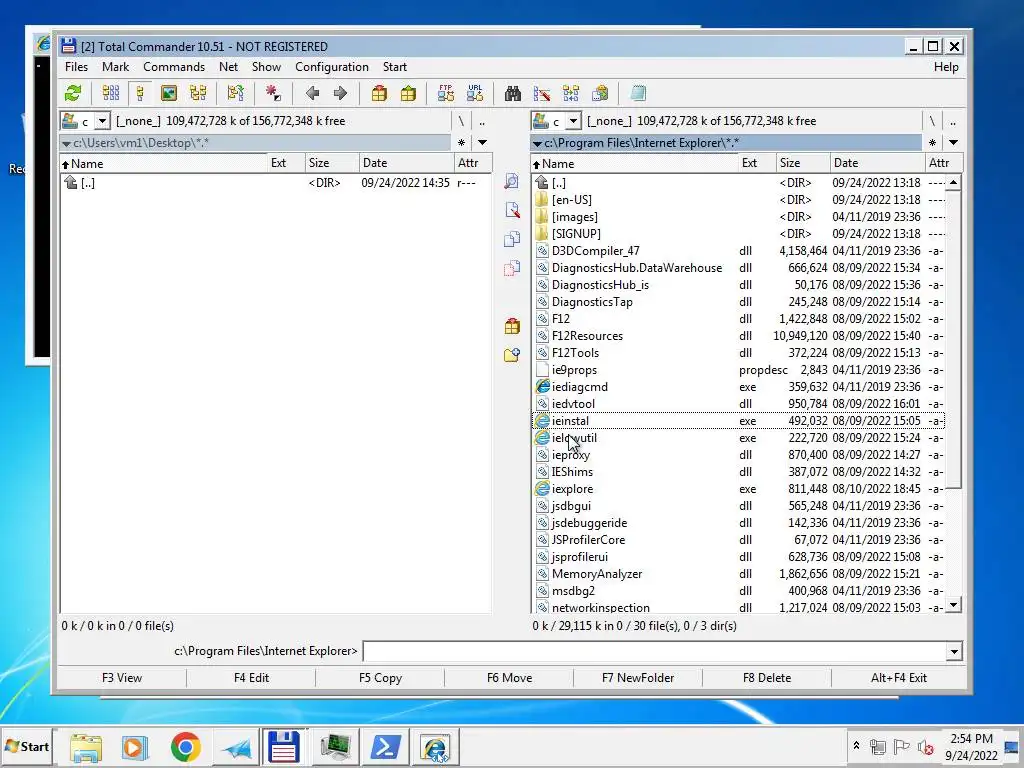Open file search binoculars icon

click(513, 93)
